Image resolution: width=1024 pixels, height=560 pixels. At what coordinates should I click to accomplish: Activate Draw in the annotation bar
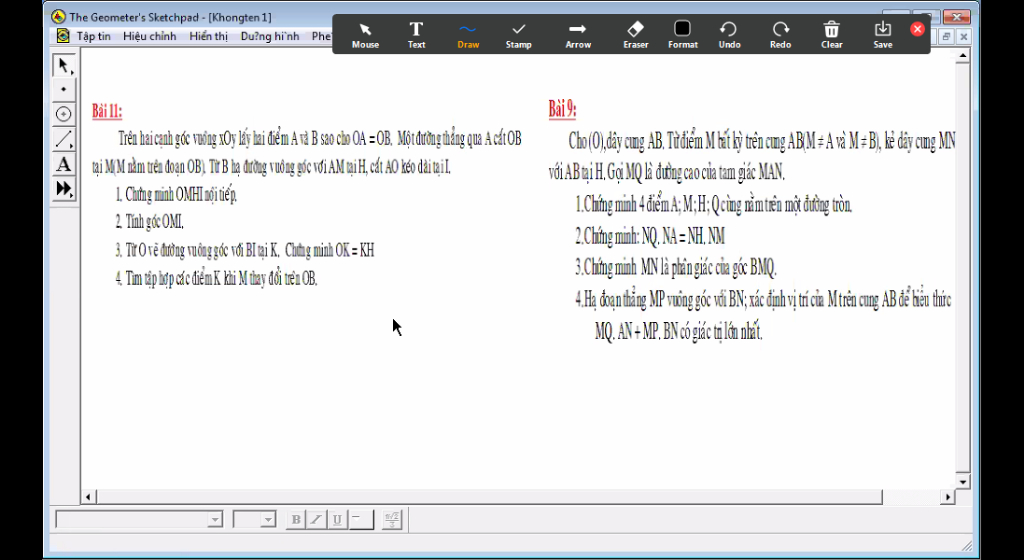tap(468, 35)
